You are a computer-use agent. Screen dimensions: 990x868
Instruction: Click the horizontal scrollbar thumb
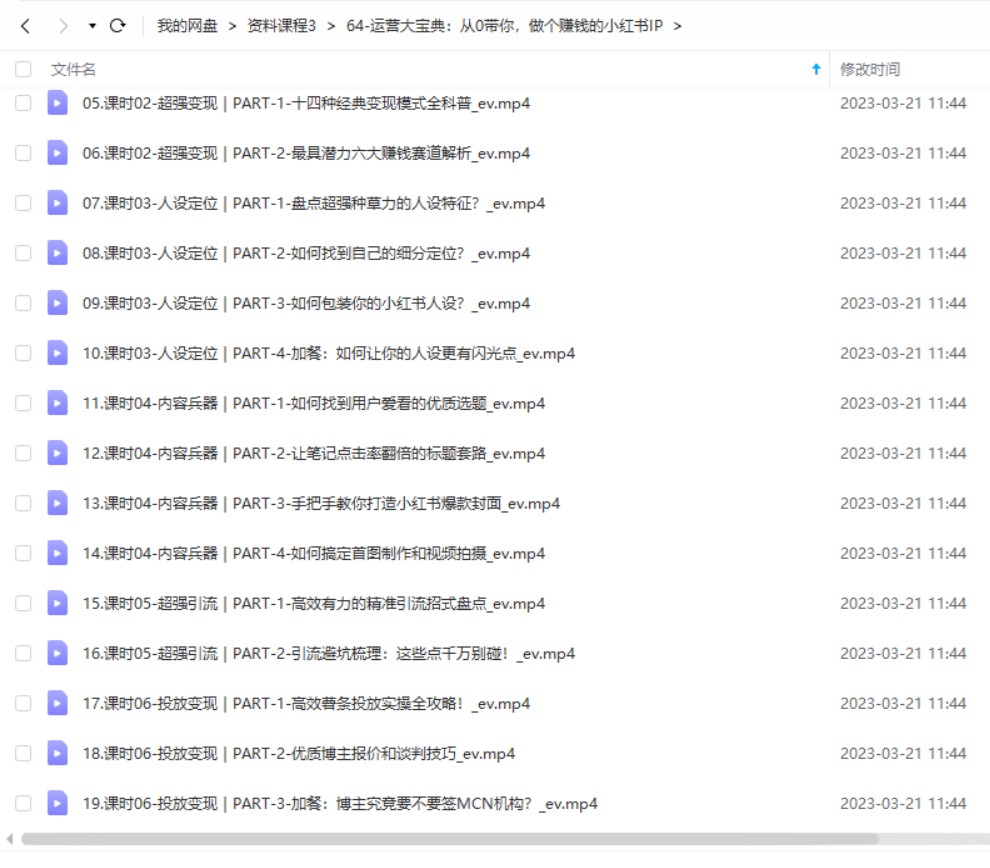point(450,838)
